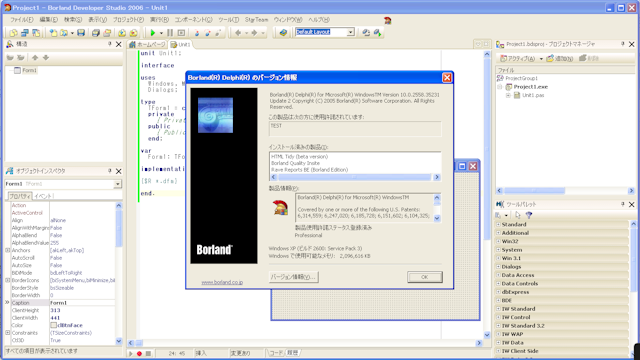Click the filter funnel icon in Tool Palette
Screen dimensions: 640x360
529,215
